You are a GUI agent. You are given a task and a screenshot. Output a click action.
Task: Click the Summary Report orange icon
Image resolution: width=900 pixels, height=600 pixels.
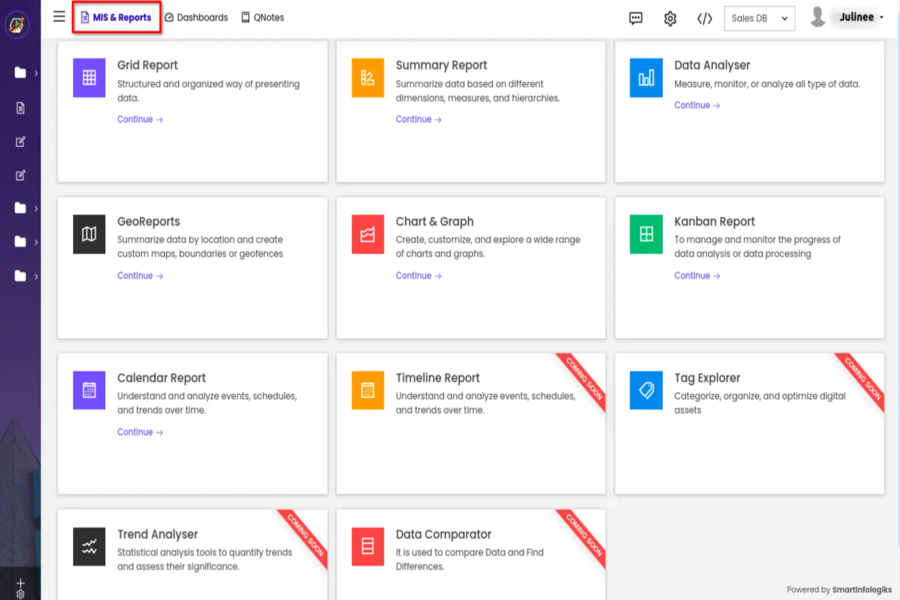(367, 78)
